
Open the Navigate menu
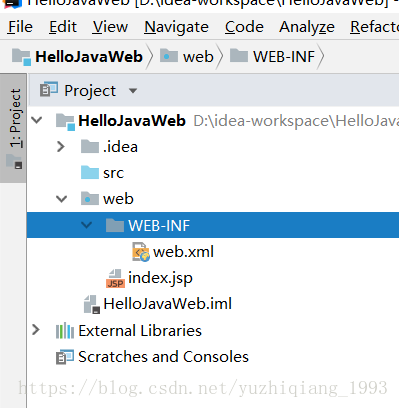[176, 27]
